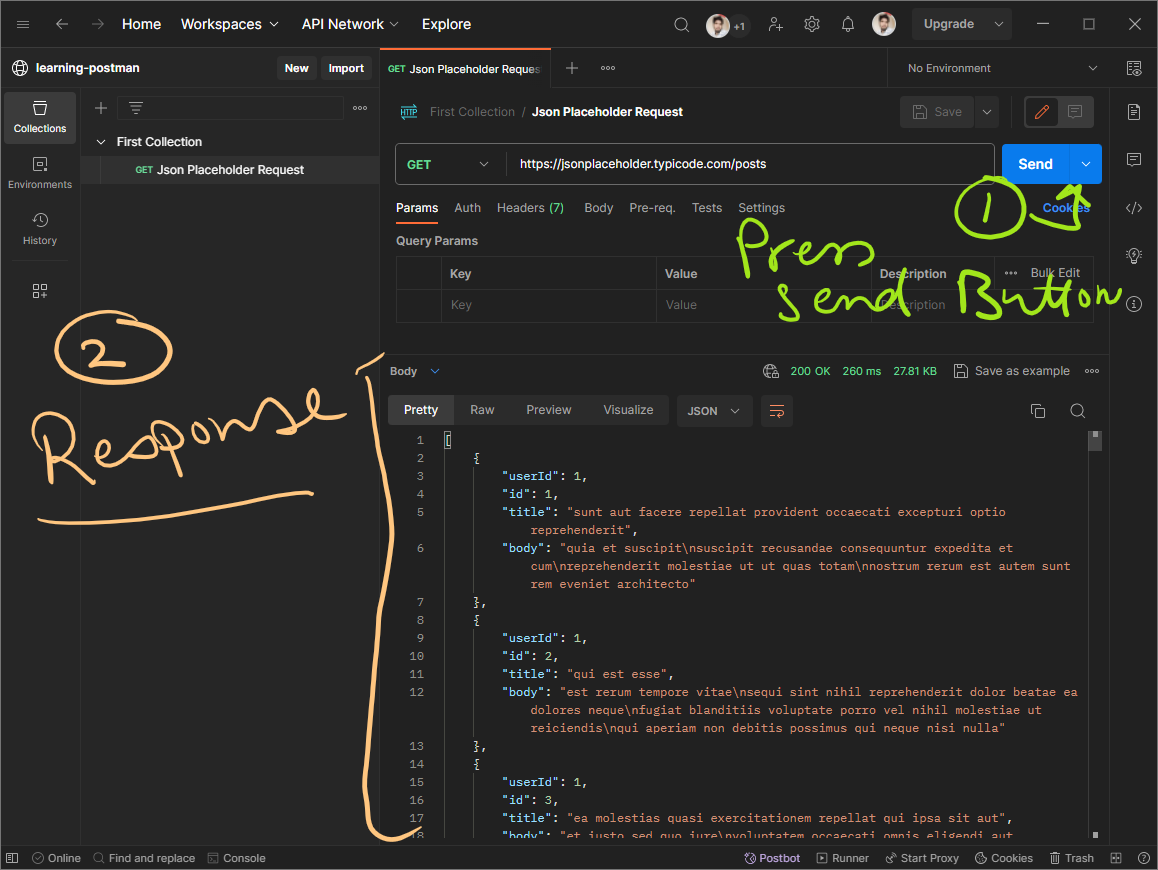This screenshot has height=870, width=1158.
Task: Open the user profile avatar
Action: point(883,24)
